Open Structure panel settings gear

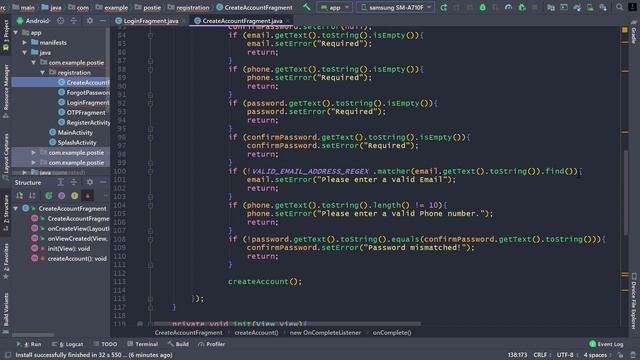(90, 182)
